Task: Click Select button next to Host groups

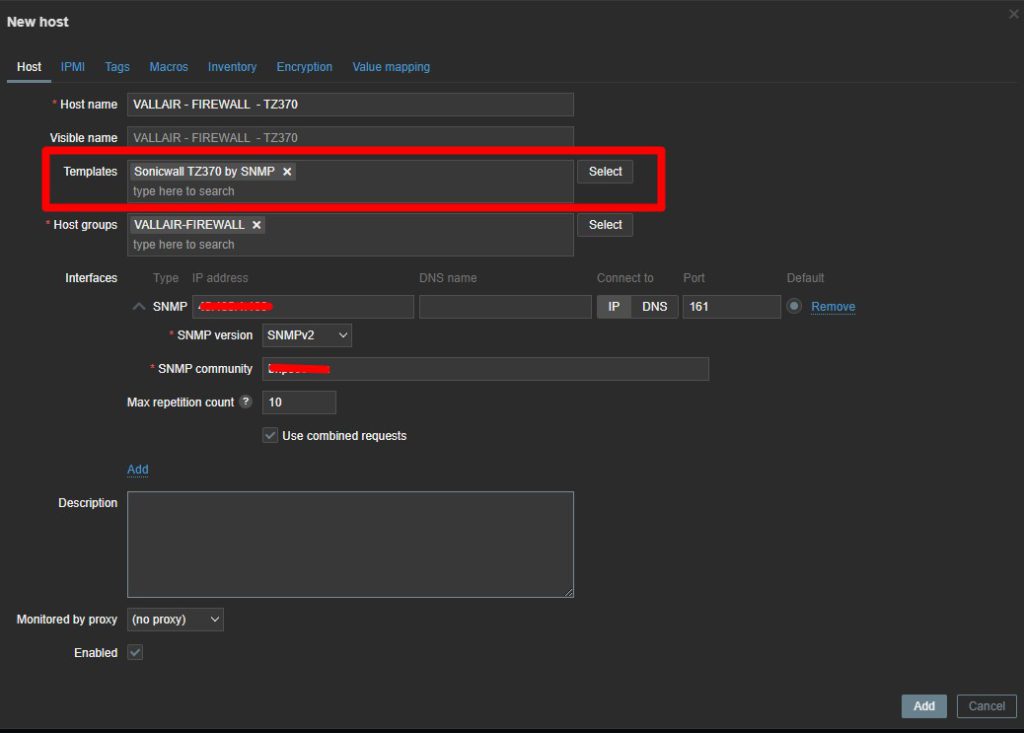Action: pyautogui.click(x=605, y=225)
